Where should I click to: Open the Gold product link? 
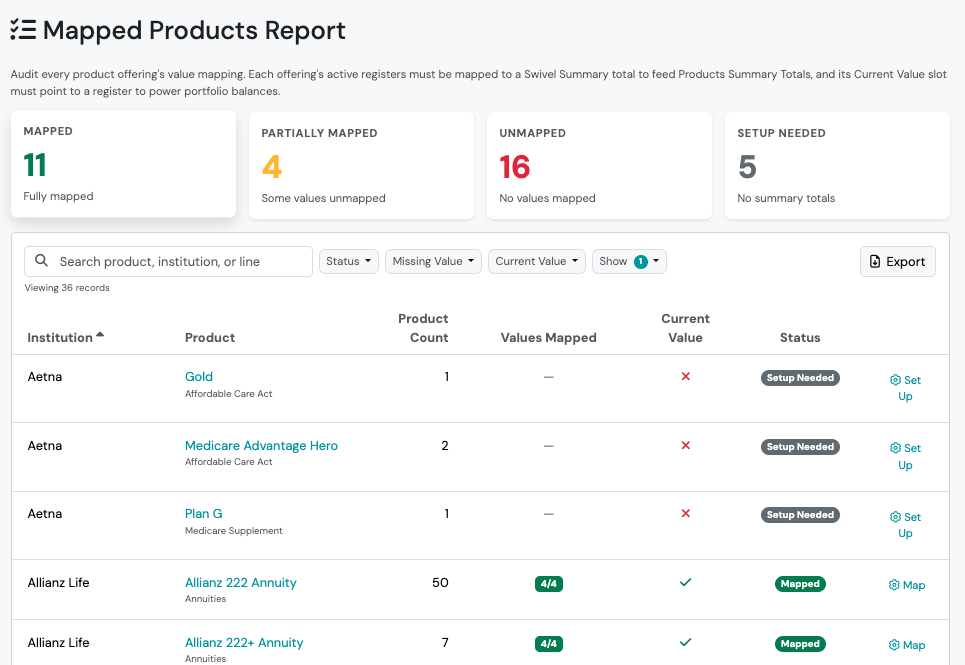(199, 376)
